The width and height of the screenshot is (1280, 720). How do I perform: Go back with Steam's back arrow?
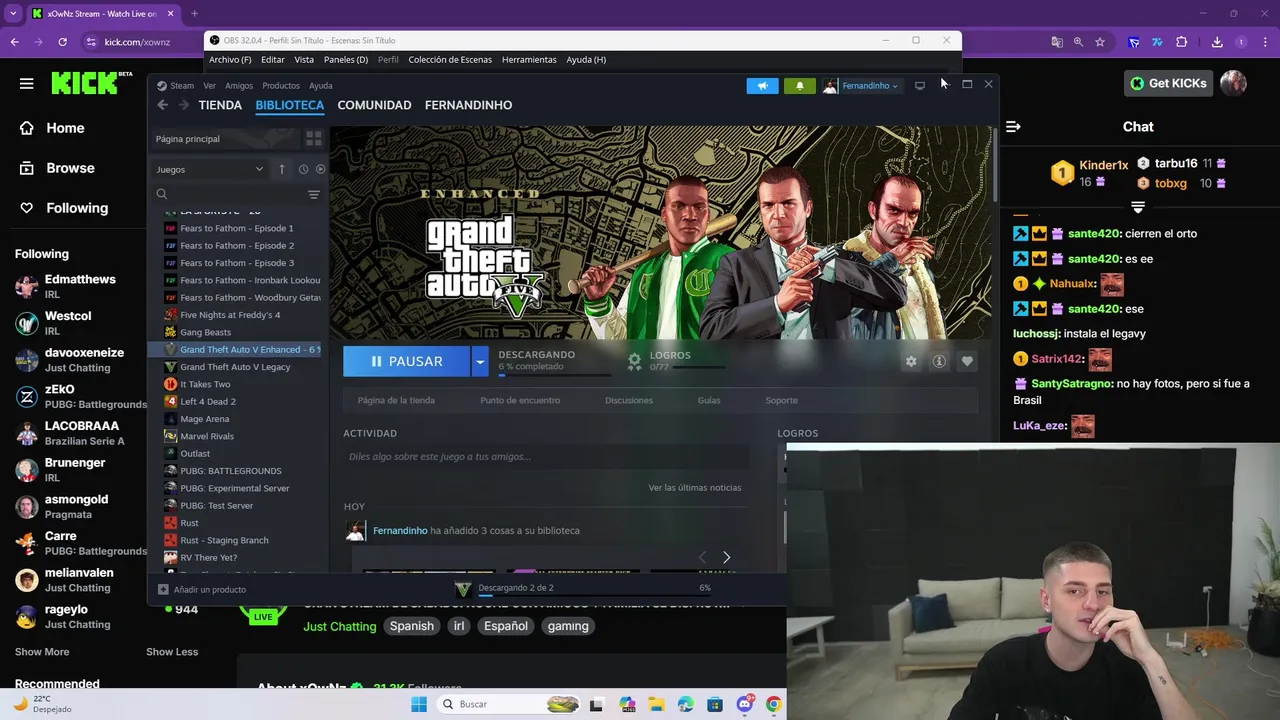tap(162, 105)
